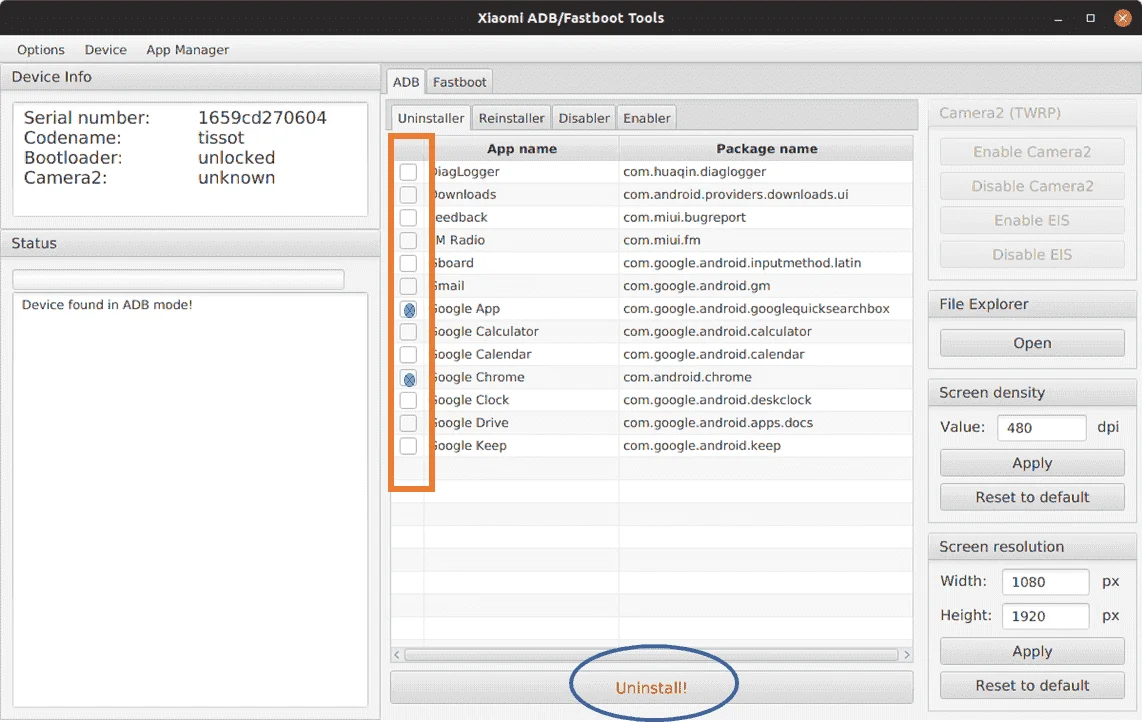Click the App name column header
1142x722 pixels.
(x=521, y=149)
